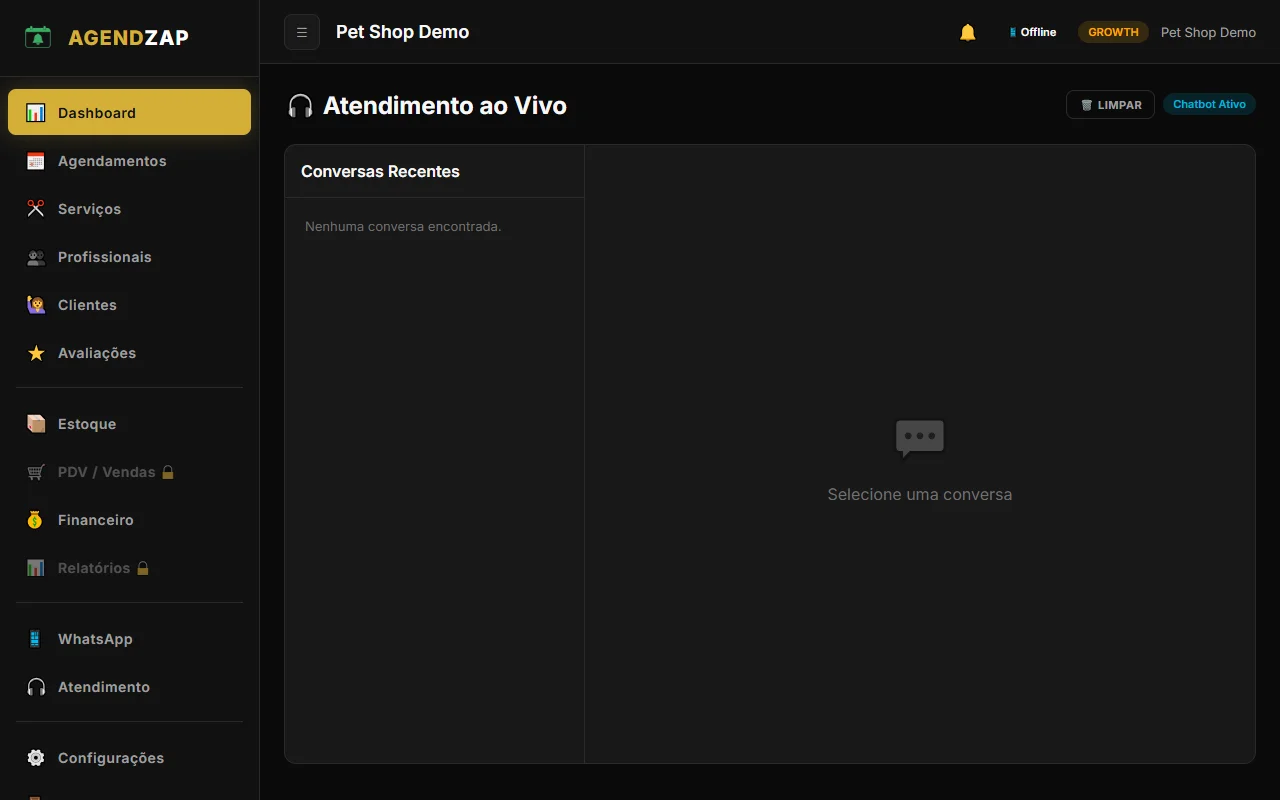Open Agendamentos from the sidebar
The height and width of the screenshot is (800, 1280).
point(112,161)
